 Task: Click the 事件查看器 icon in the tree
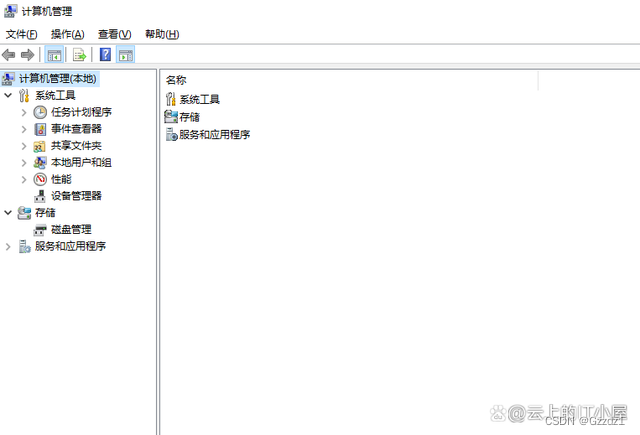[40, 129]
